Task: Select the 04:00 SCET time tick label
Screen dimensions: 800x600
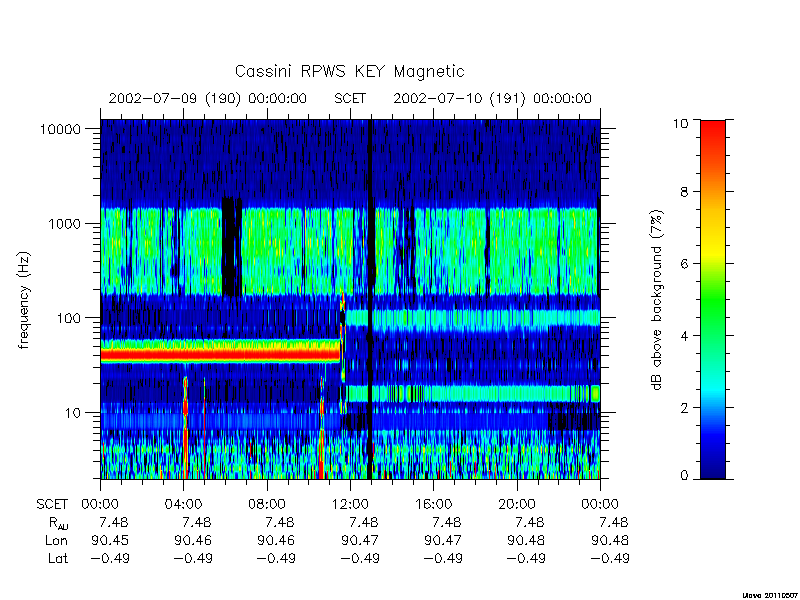Action: pyautogui.click(x=184, y=504)
